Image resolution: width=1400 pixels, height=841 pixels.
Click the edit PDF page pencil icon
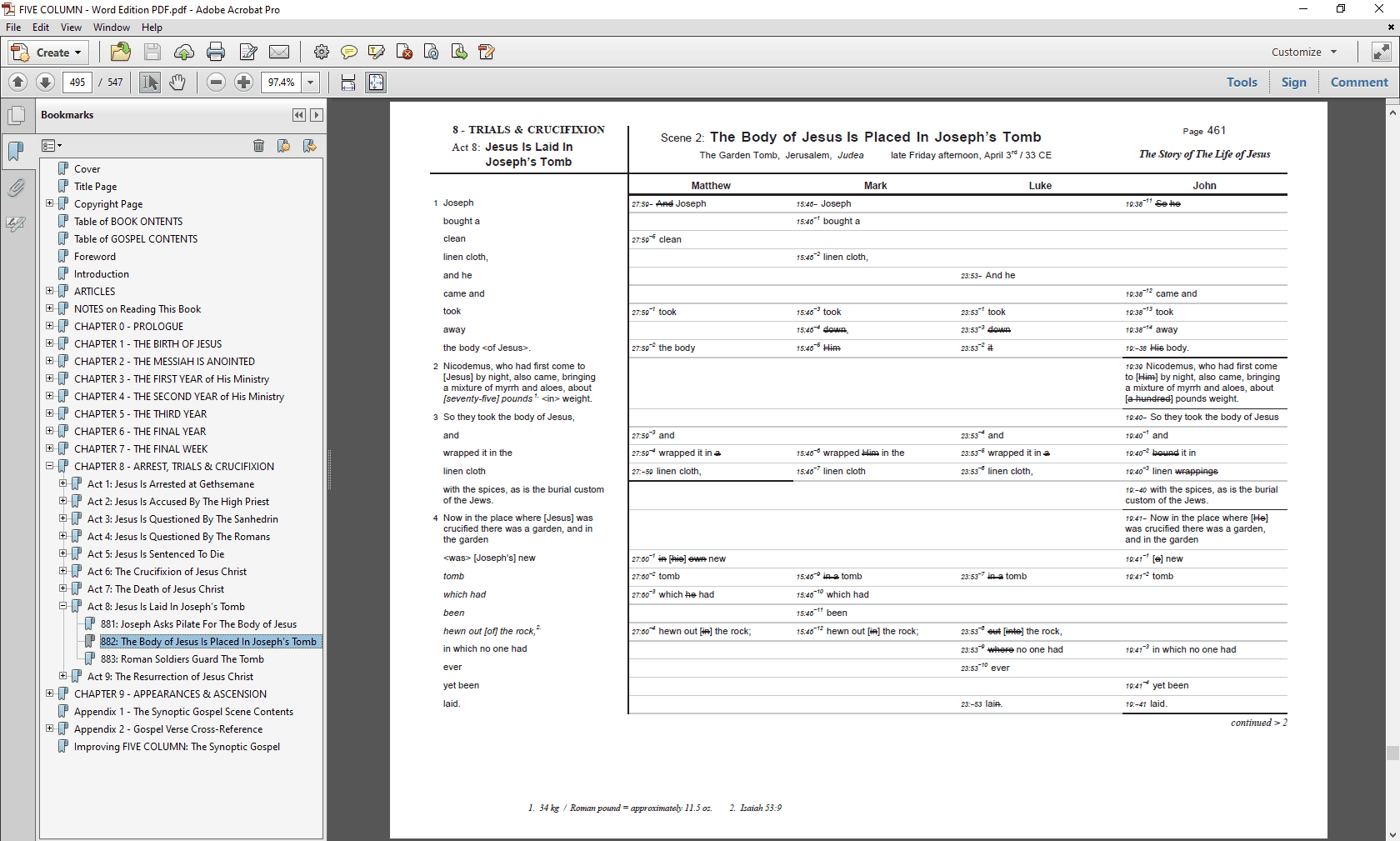(487, 52)
